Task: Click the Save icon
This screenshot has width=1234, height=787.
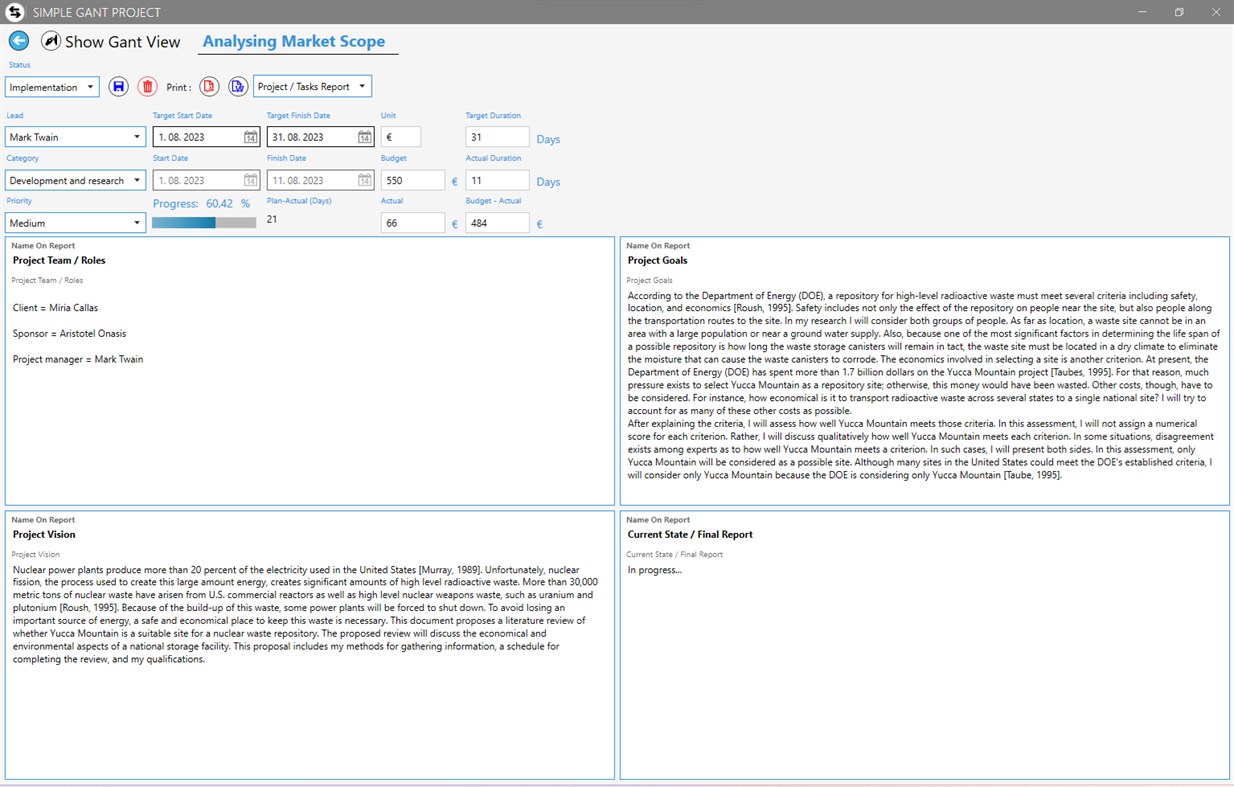Action: tap(118, 87)
